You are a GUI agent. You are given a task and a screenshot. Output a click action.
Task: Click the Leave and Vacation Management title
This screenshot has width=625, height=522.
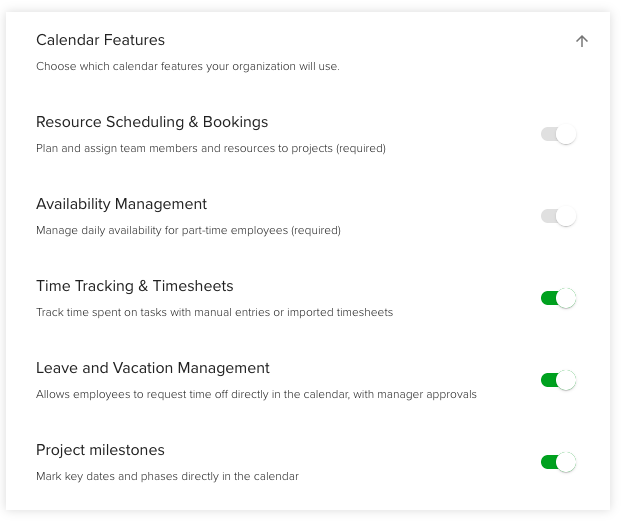[x=153, y=368]
